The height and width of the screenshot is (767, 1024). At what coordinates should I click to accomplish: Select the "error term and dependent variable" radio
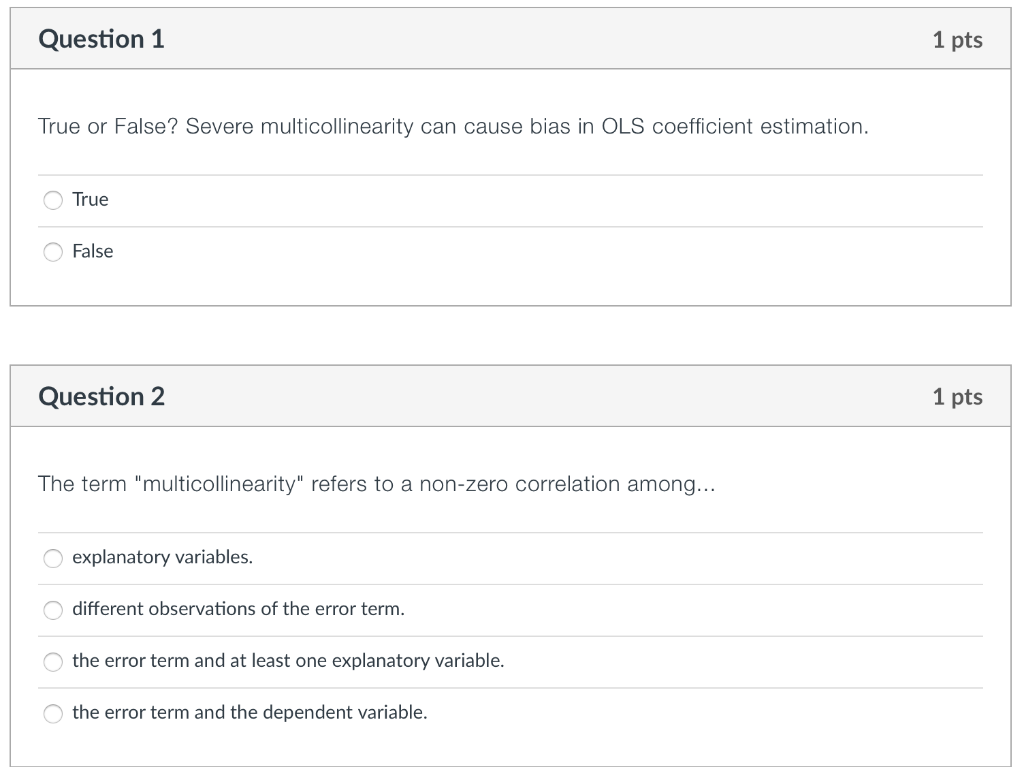pyautogui.click(x=53, y=714)
